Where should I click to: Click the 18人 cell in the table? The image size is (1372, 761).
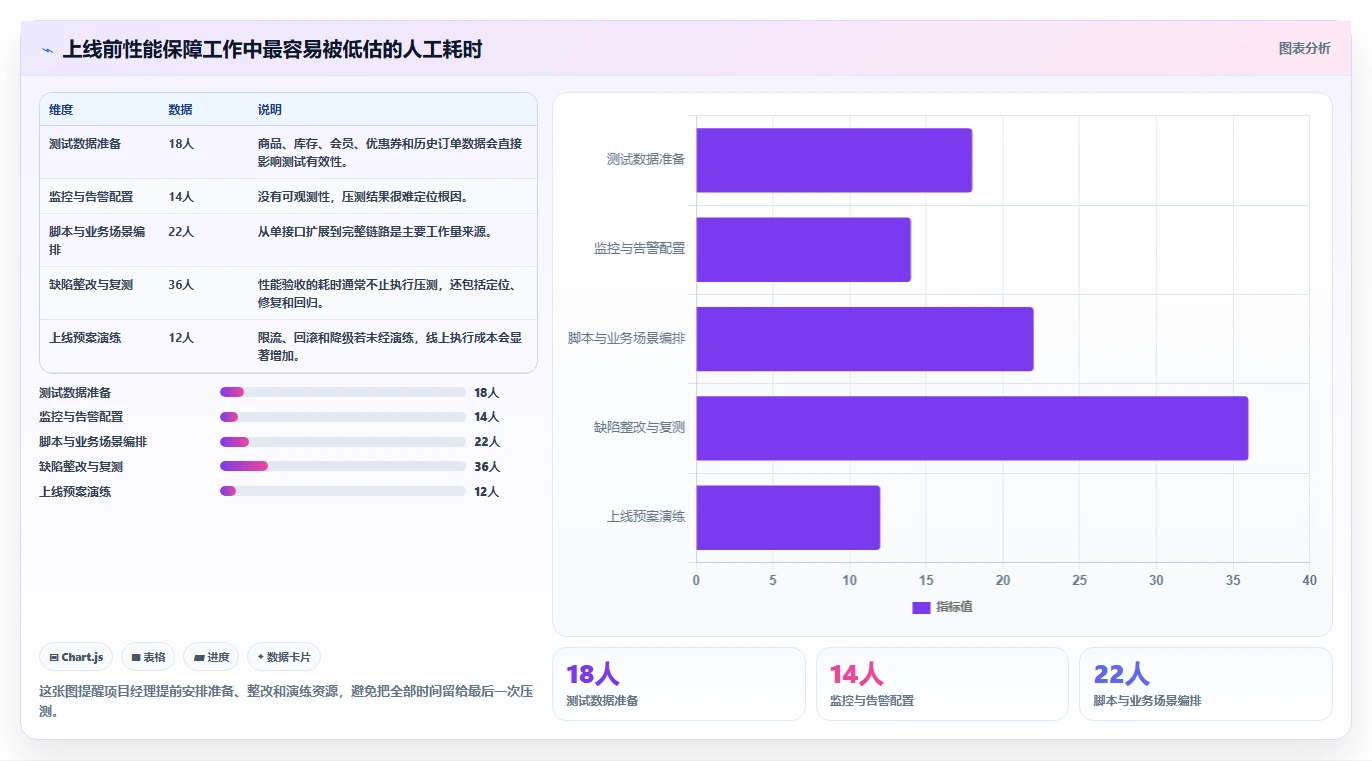[x=181, y=144]
